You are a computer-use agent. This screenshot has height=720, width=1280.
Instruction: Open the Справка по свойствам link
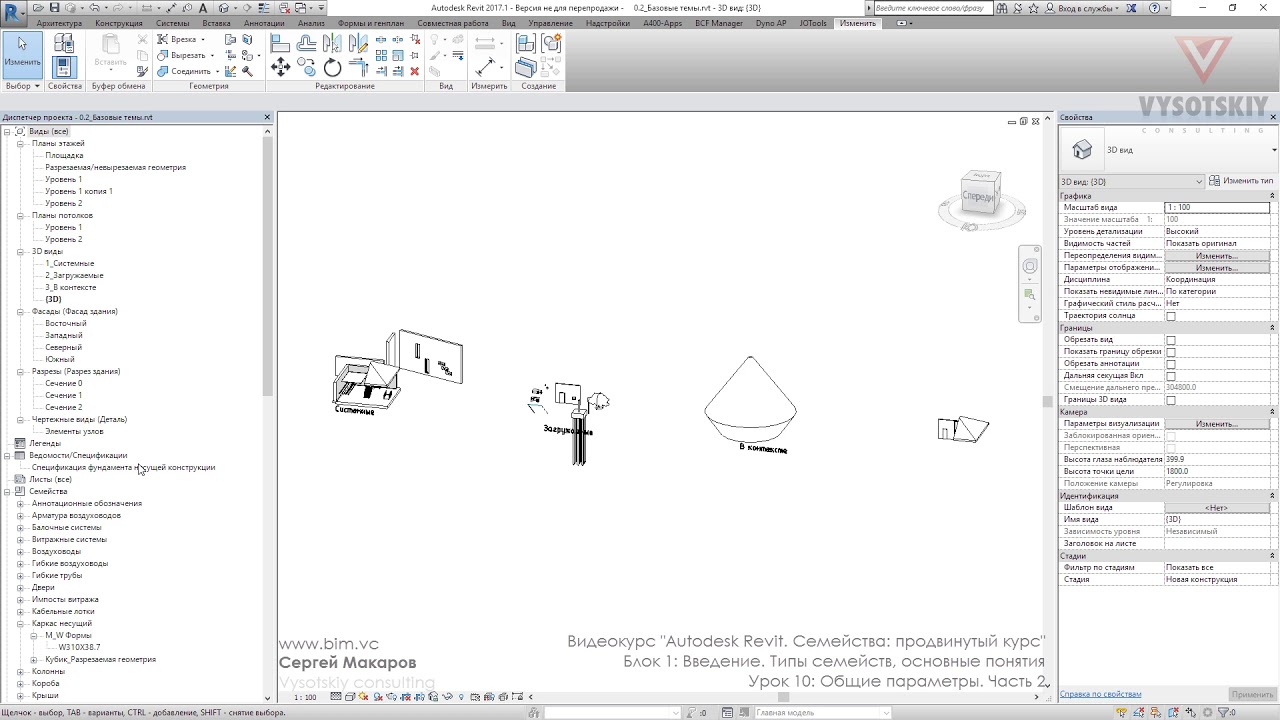pyautogui.click(x=1100, y=694)
